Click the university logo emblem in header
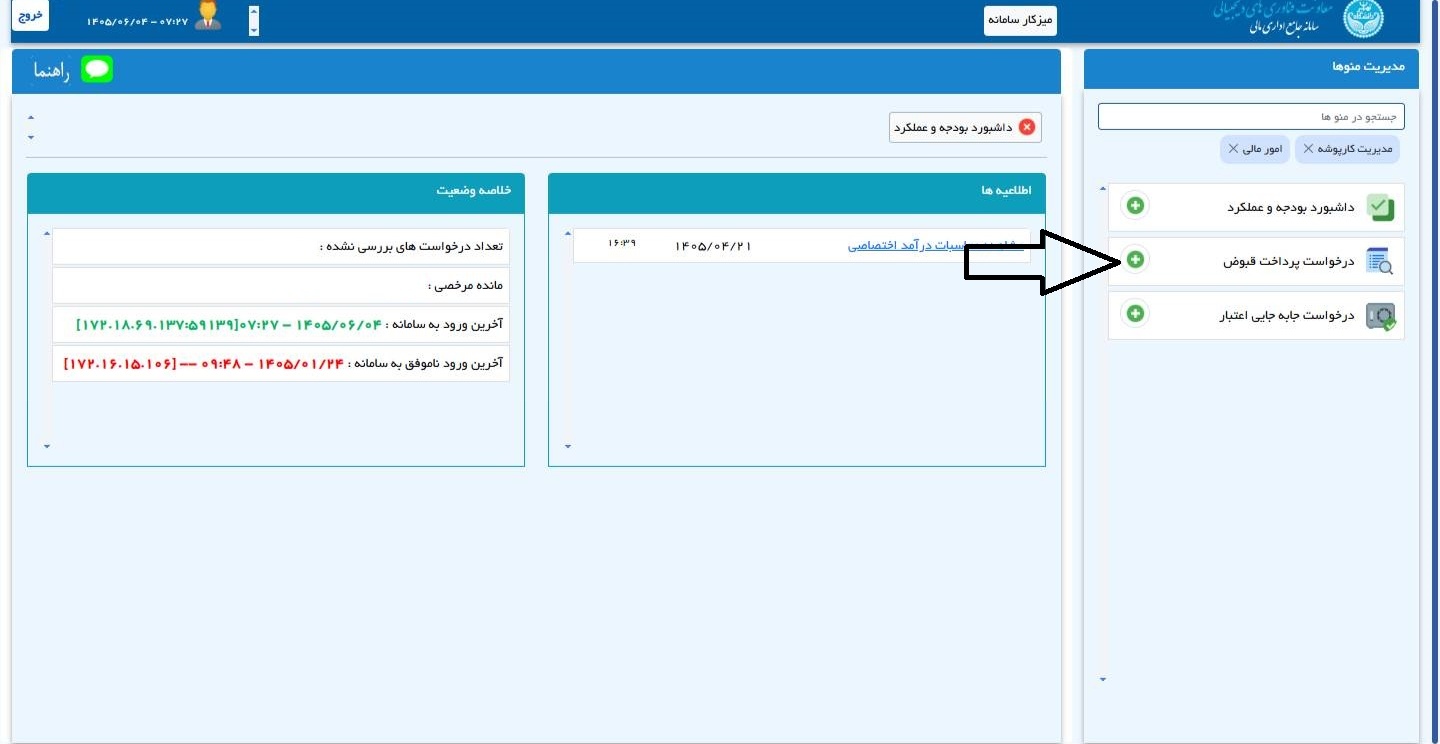Screen dimensions: 1440x744 [x=1363, y=19]
